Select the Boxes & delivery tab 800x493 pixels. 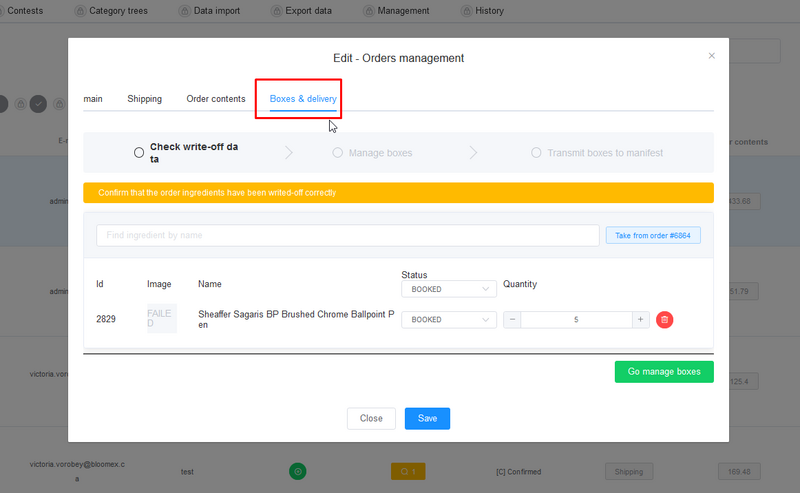tap(303, 99)
